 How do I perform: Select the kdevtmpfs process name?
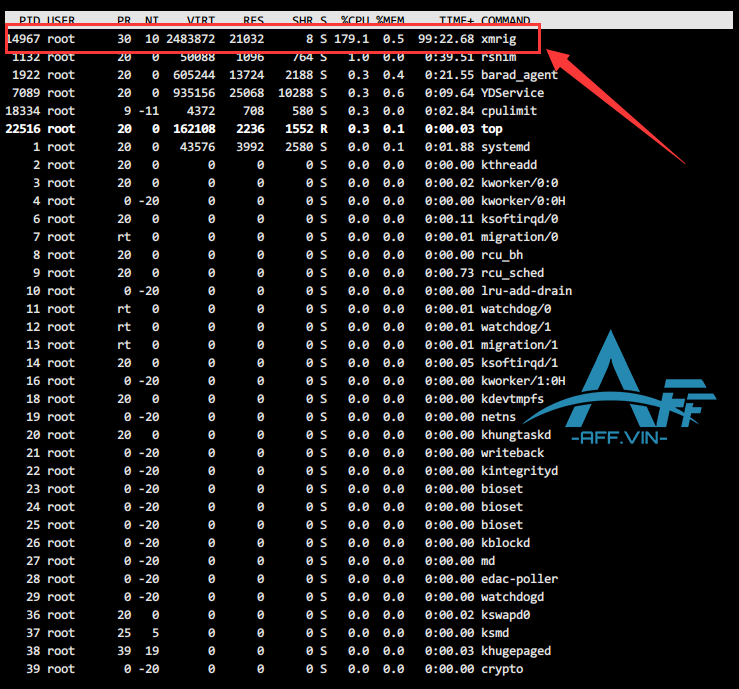(512, 399)
